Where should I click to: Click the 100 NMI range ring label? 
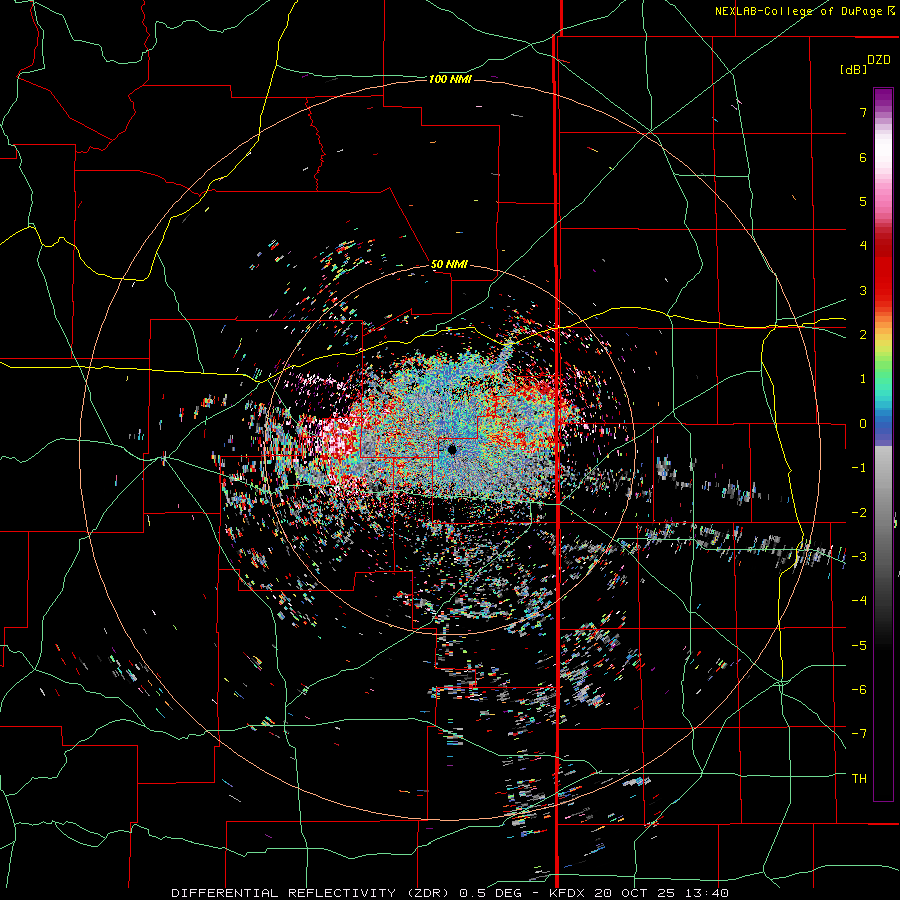click(450, 79)
